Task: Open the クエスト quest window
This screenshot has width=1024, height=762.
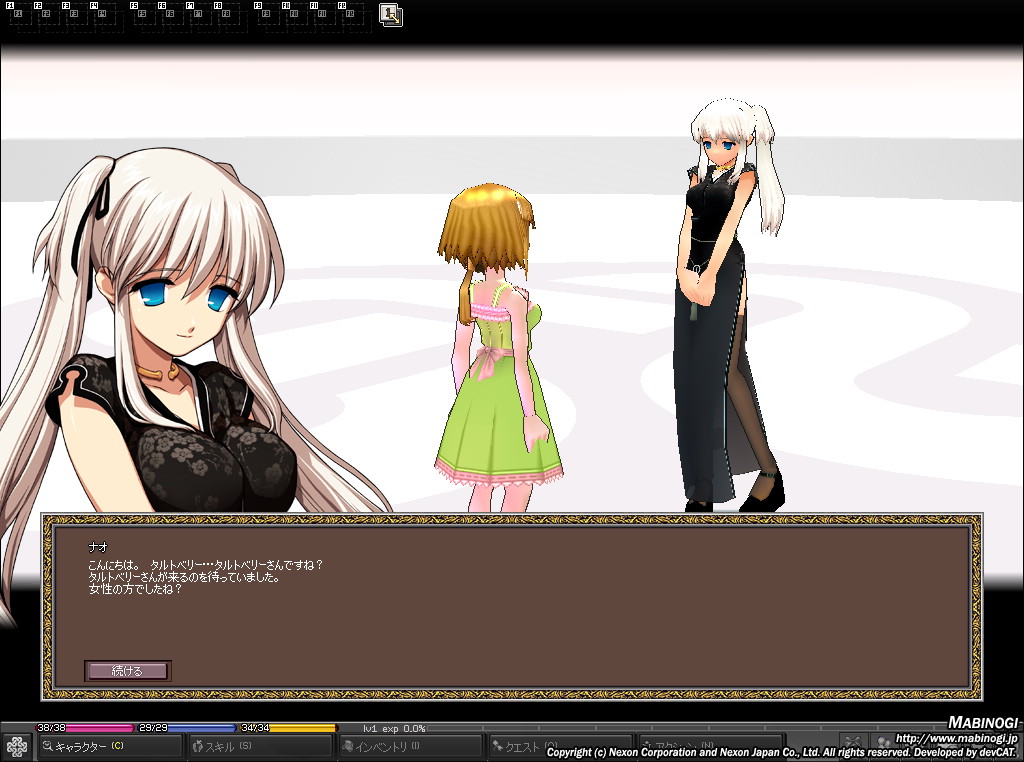Action: pos(561,746)
